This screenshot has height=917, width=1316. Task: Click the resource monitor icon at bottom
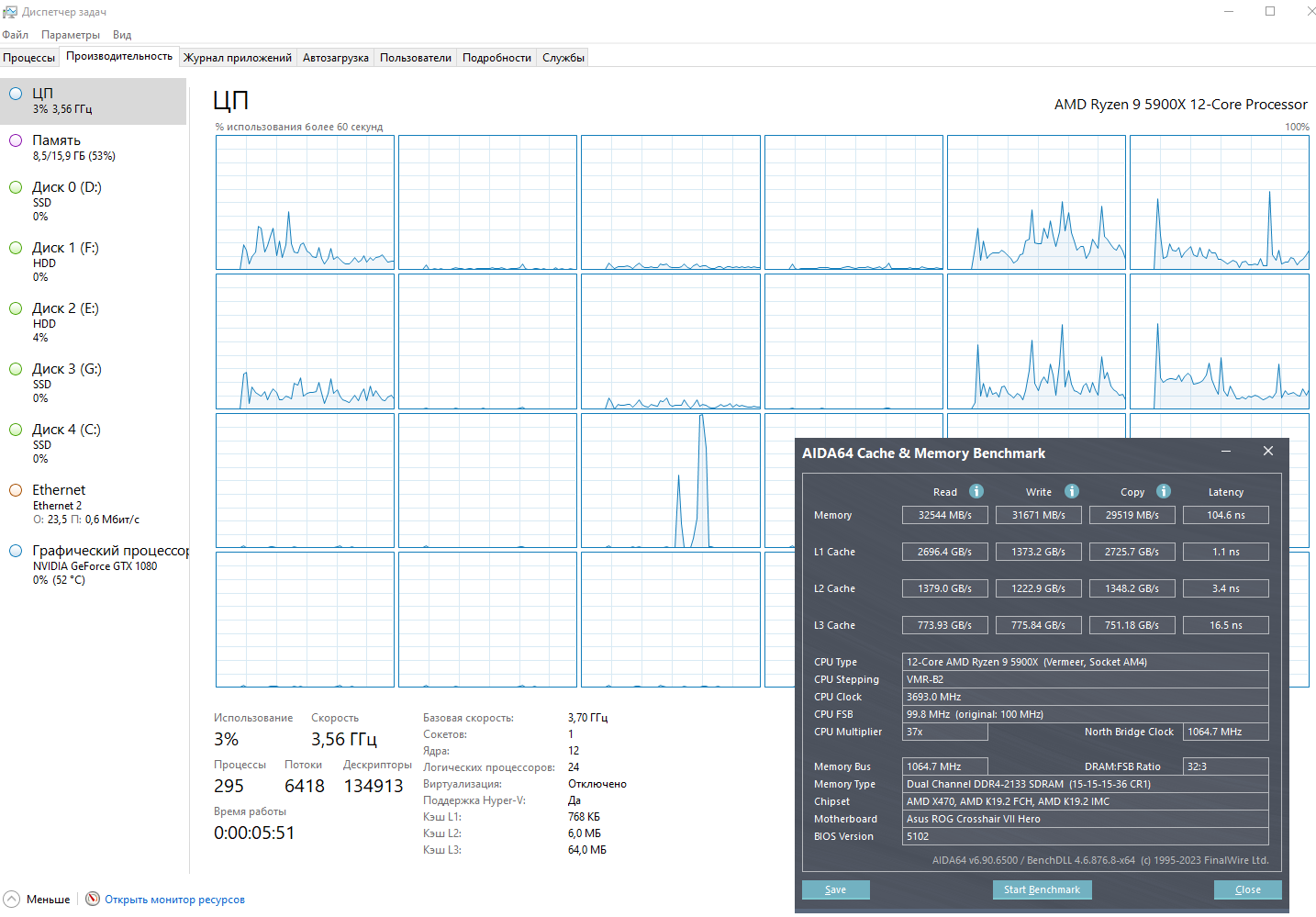[93, 899]
